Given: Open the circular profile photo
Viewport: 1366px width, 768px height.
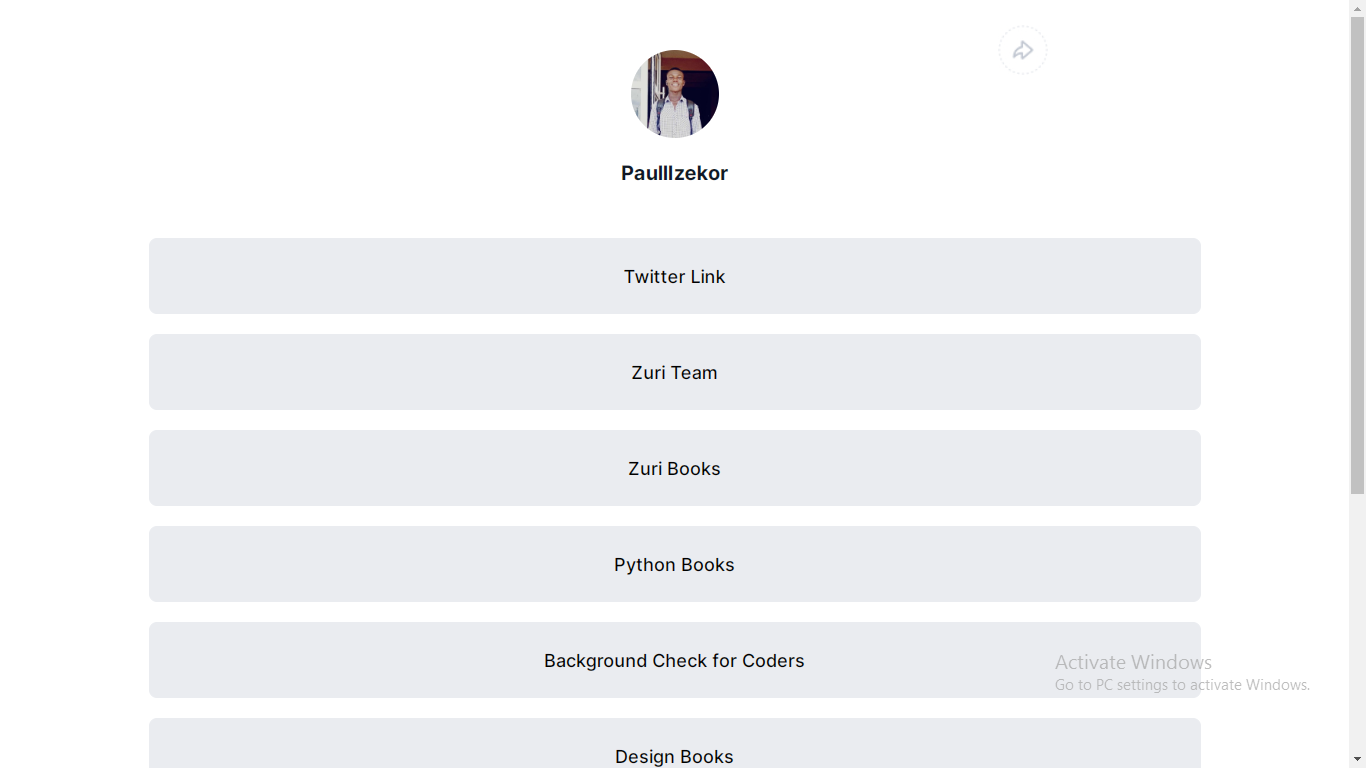Looking at the screenshot, I should pyautogui.click(x=675, y=94).
